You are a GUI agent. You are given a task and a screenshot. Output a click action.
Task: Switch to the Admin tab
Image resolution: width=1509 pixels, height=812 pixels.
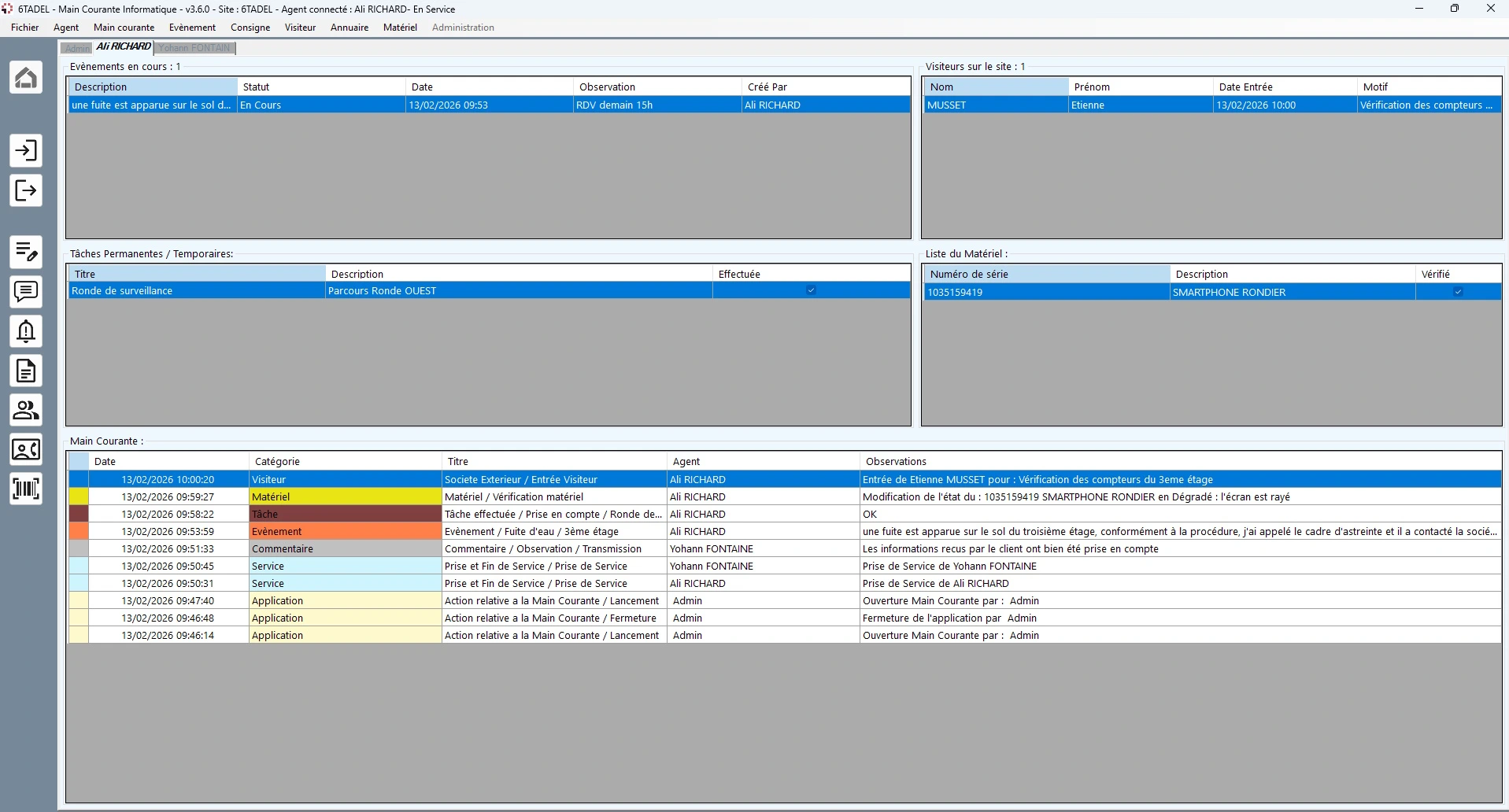(77, 49)
